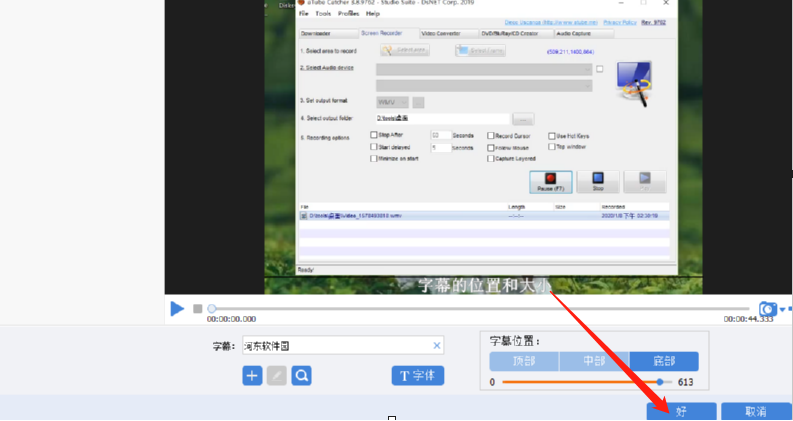Click the red Pause (F7) record button
Screen dimensions: 793x421
coord(551,182)
